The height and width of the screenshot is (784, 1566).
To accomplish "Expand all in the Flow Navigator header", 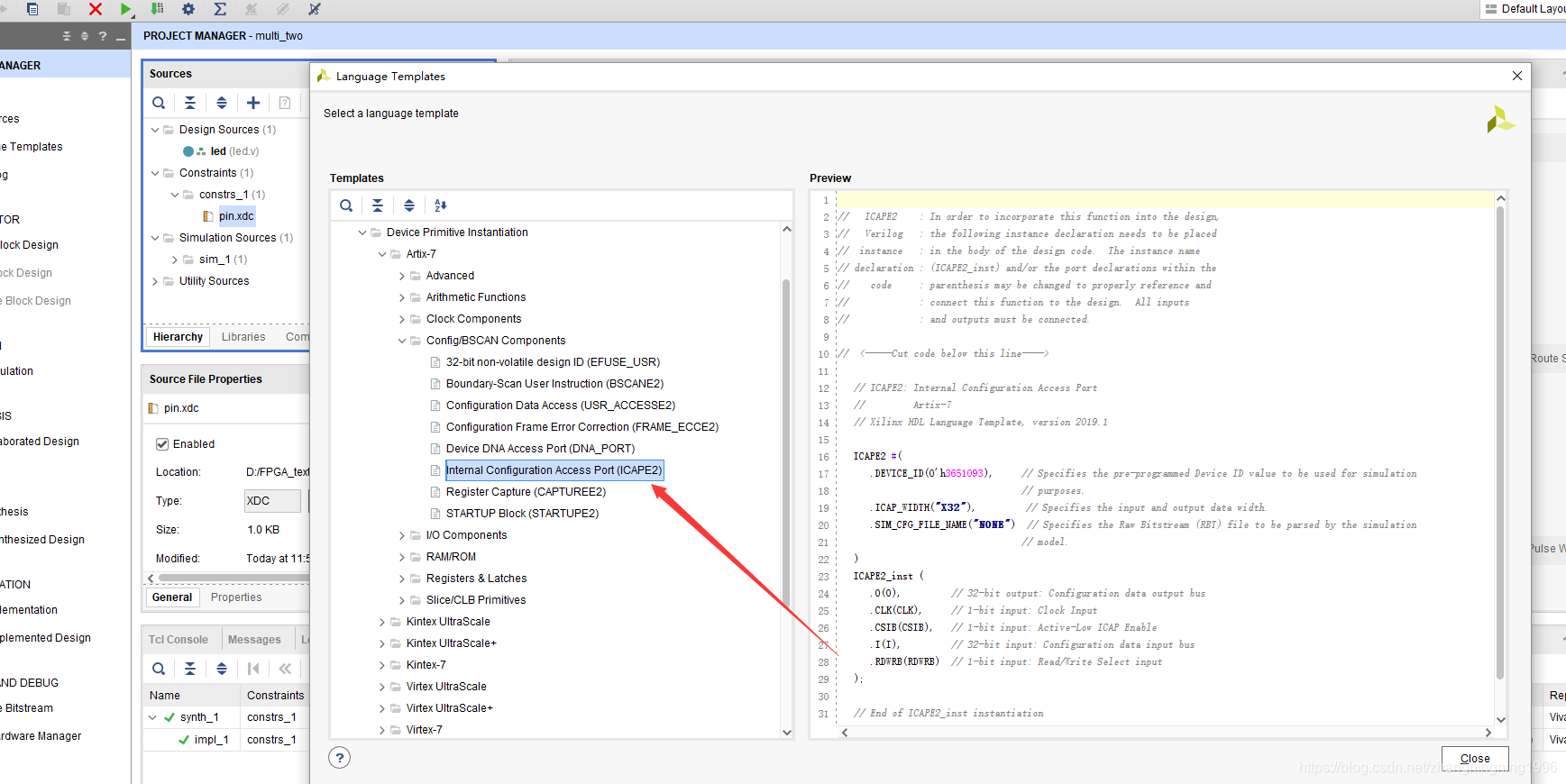I will (85, 36).
